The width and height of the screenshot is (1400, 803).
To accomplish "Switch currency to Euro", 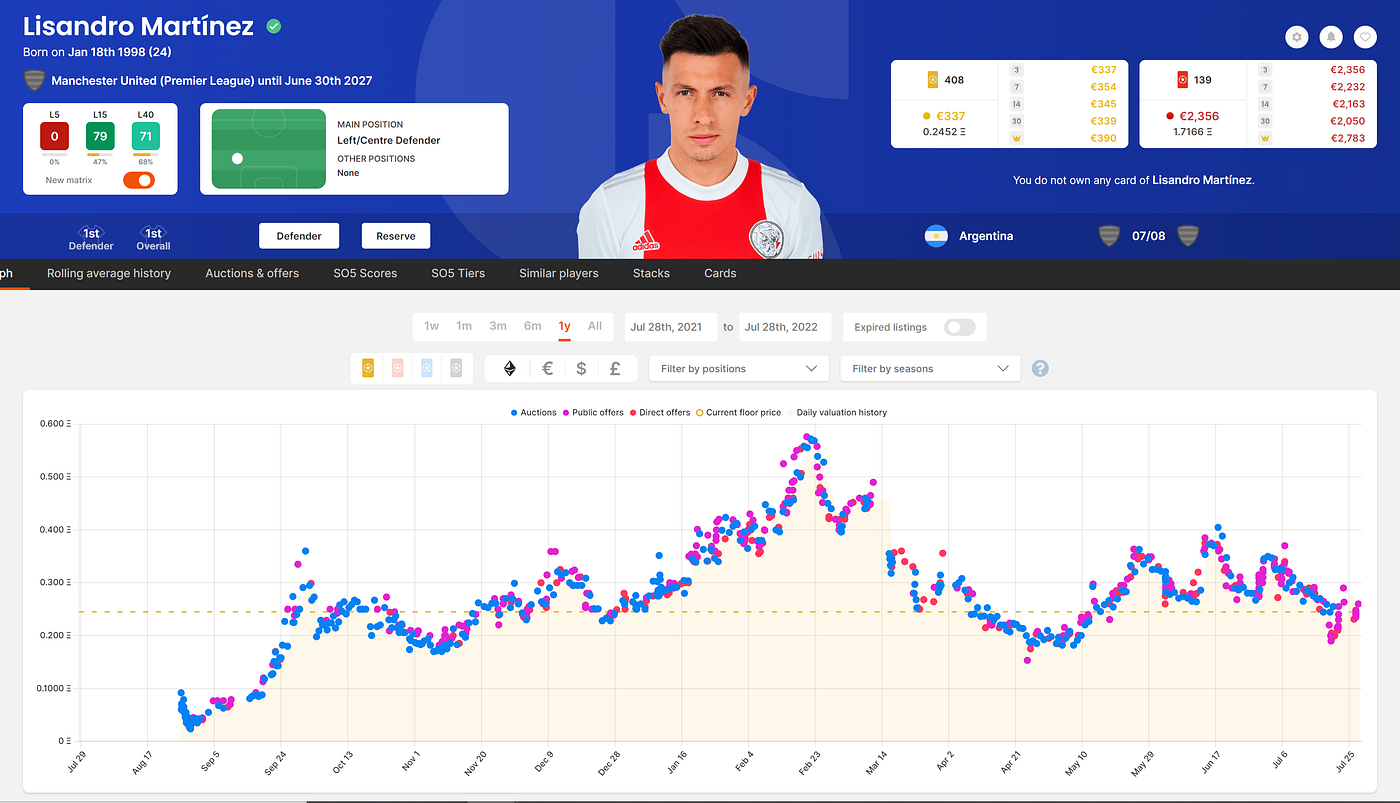I will coord(547,368).
